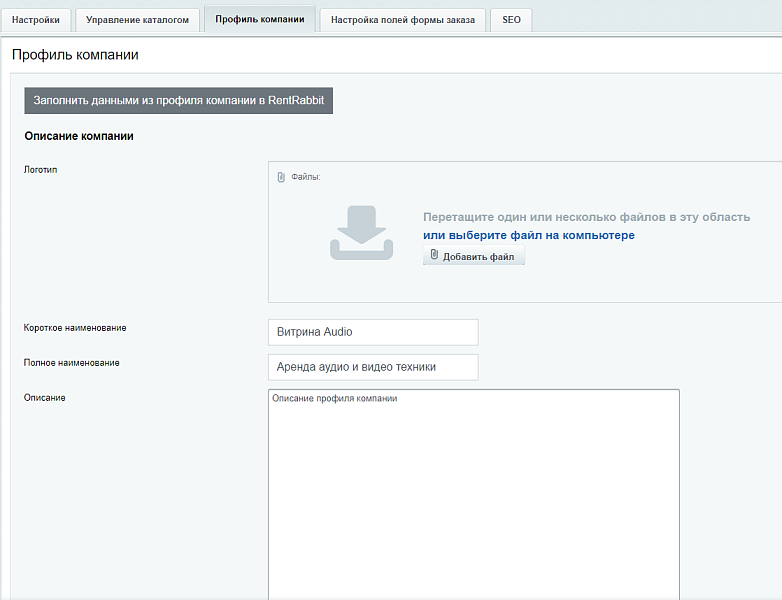The width and height of the screenshot is (782, 600).
Task: Focus the Короткое наименование field with Витрина Audio
Action: pos(372,332)
